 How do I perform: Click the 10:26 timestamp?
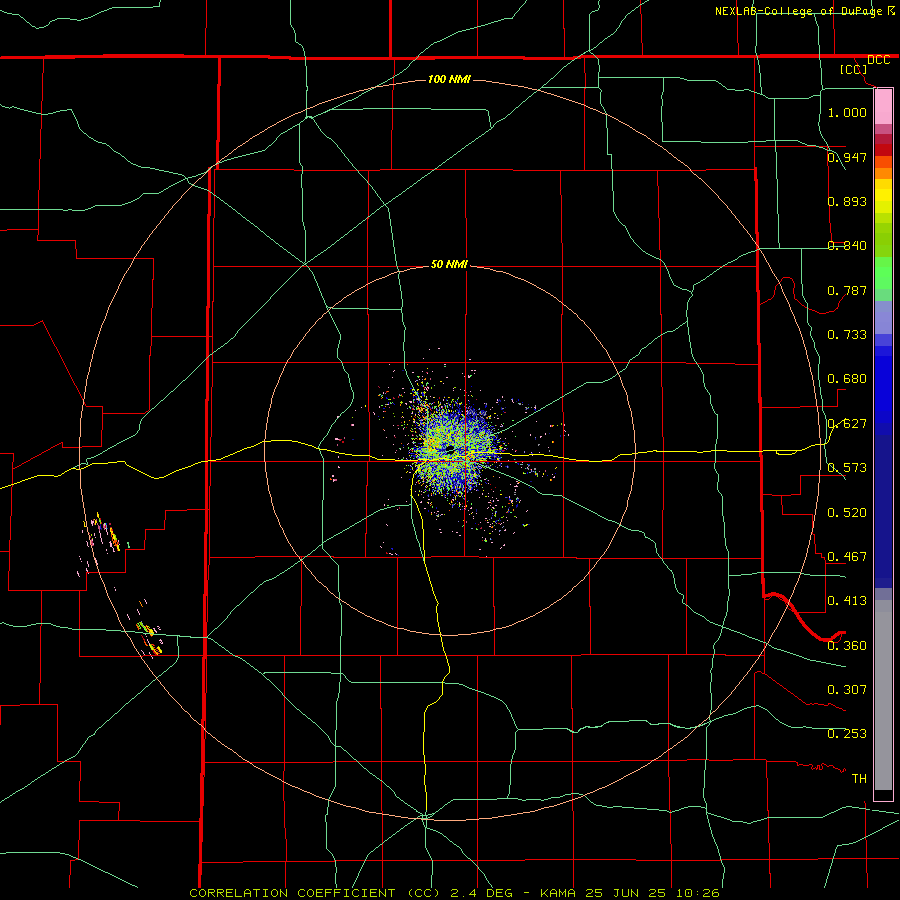tap(697, 893)
